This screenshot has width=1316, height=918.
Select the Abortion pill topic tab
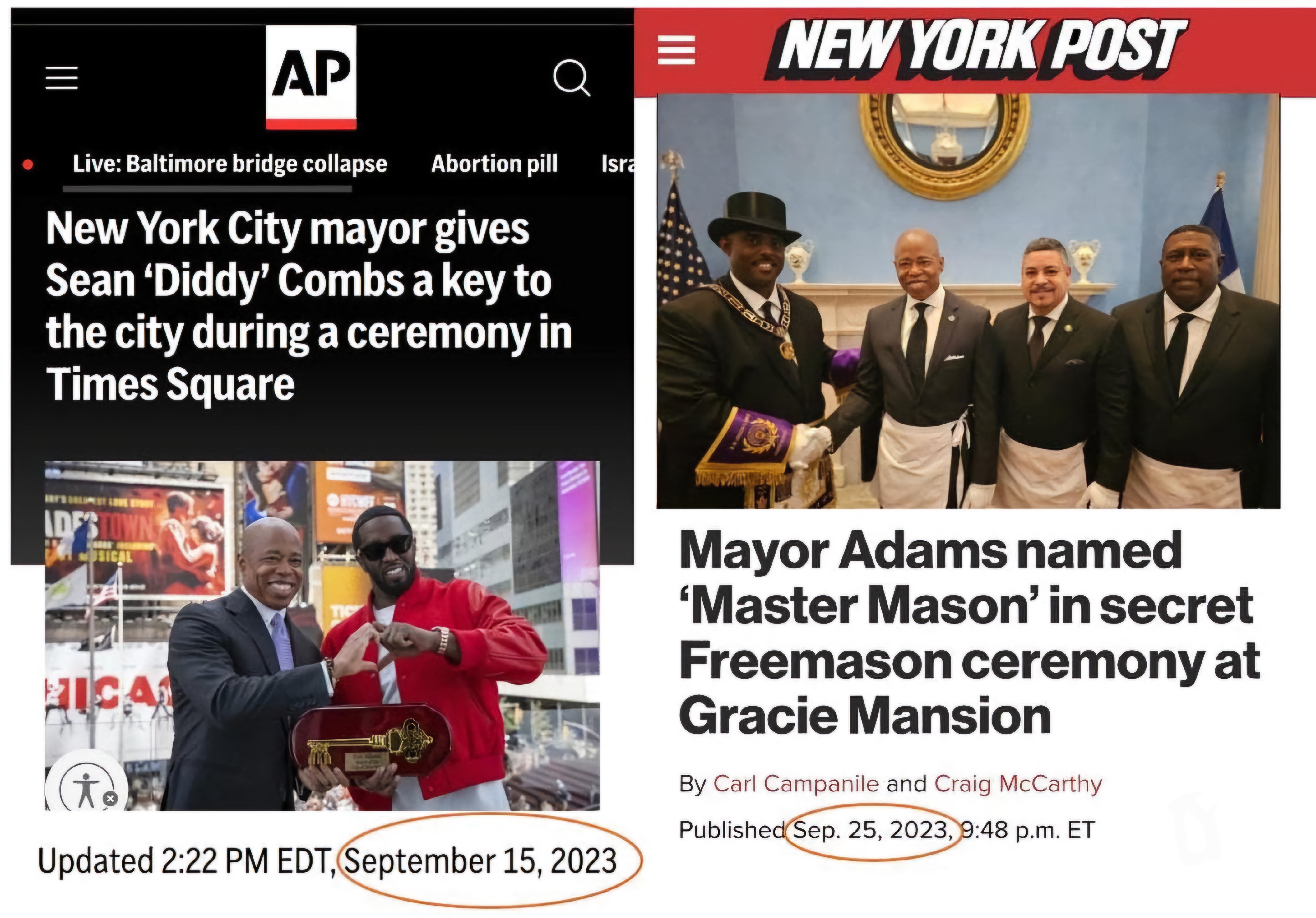coord(494,164)
